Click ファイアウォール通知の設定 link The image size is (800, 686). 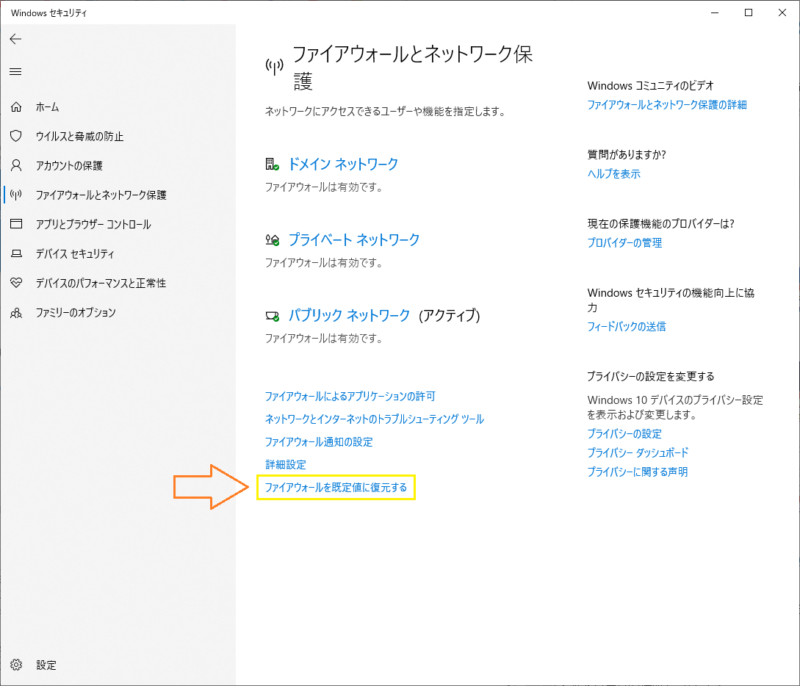(x=319, y=442)
